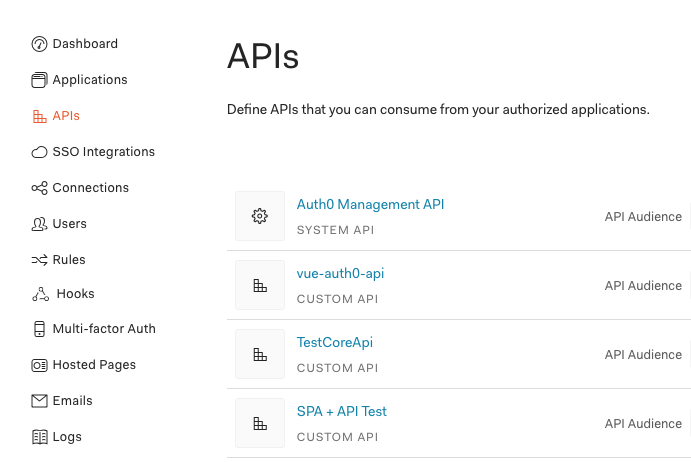
Task: Click the Dashboard gauge icon
Action: [x=39, y=44]
